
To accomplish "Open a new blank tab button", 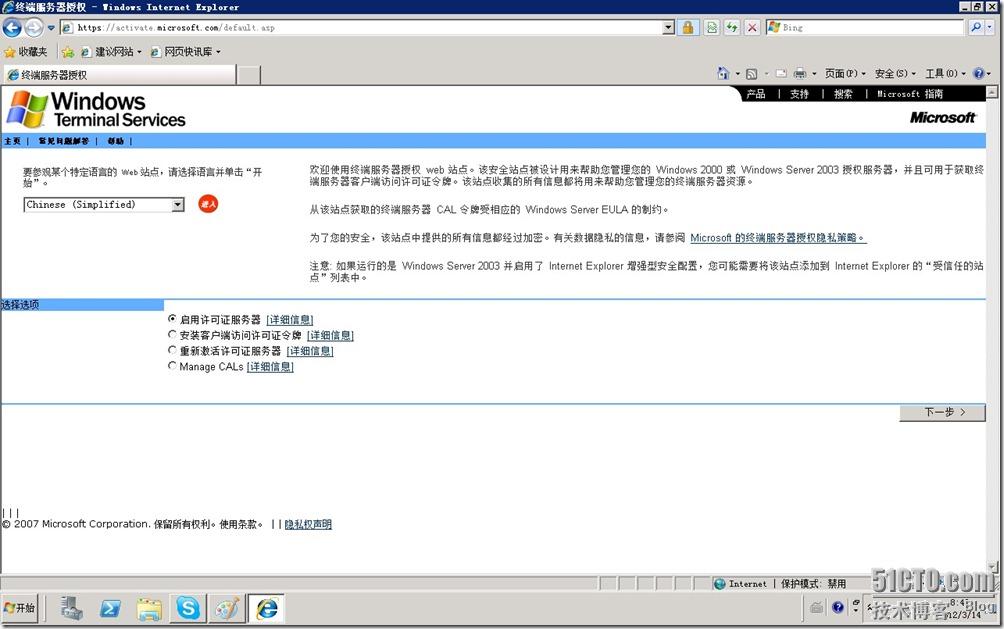I will coord(249,75).
